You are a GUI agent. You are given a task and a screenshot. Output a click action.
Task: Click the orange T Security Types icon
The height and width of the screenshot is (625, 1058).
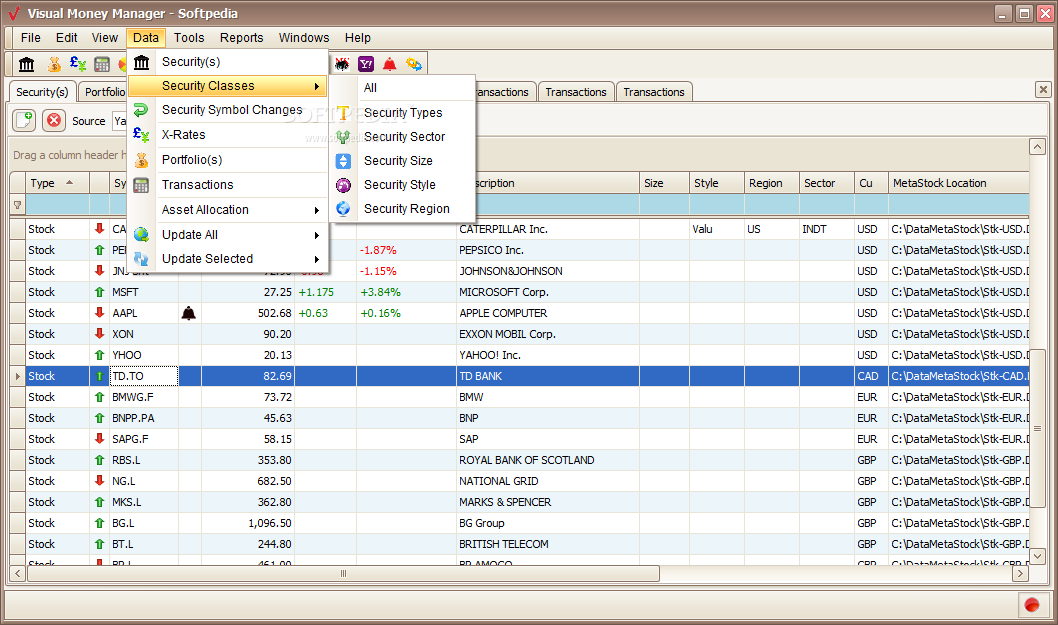(343, 113)
